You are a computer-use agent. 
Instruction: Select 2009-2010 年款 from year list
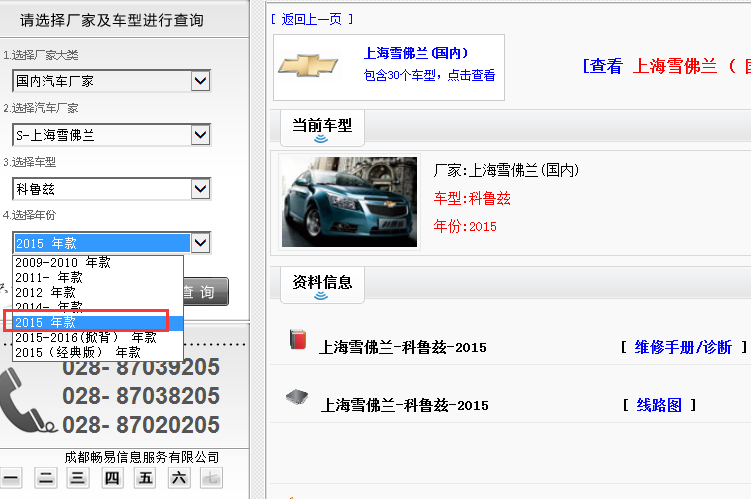[98, 262]
